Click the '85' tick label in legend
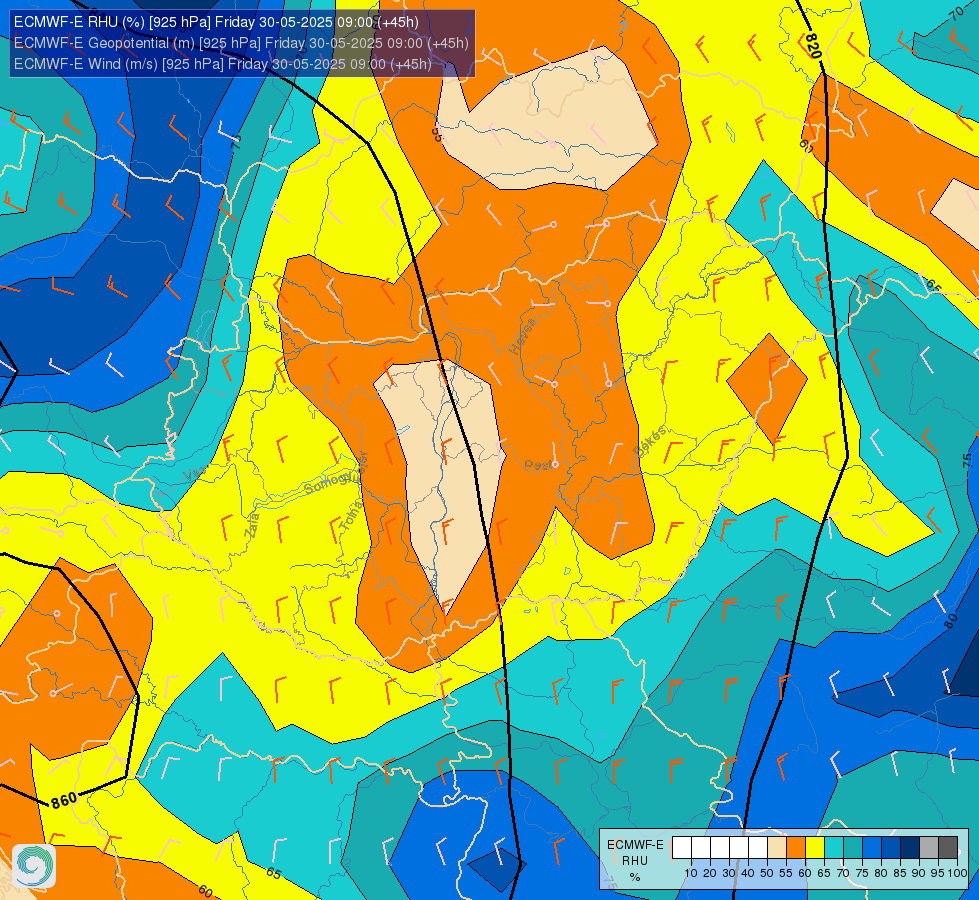The height and width of the screenshot is (900, 979). [900, 873]
